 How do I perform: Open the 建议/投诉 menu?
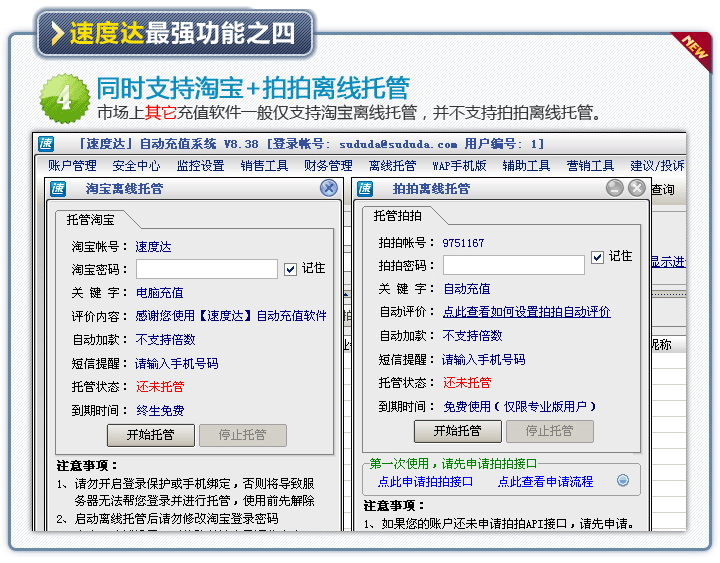coord(657,165)
